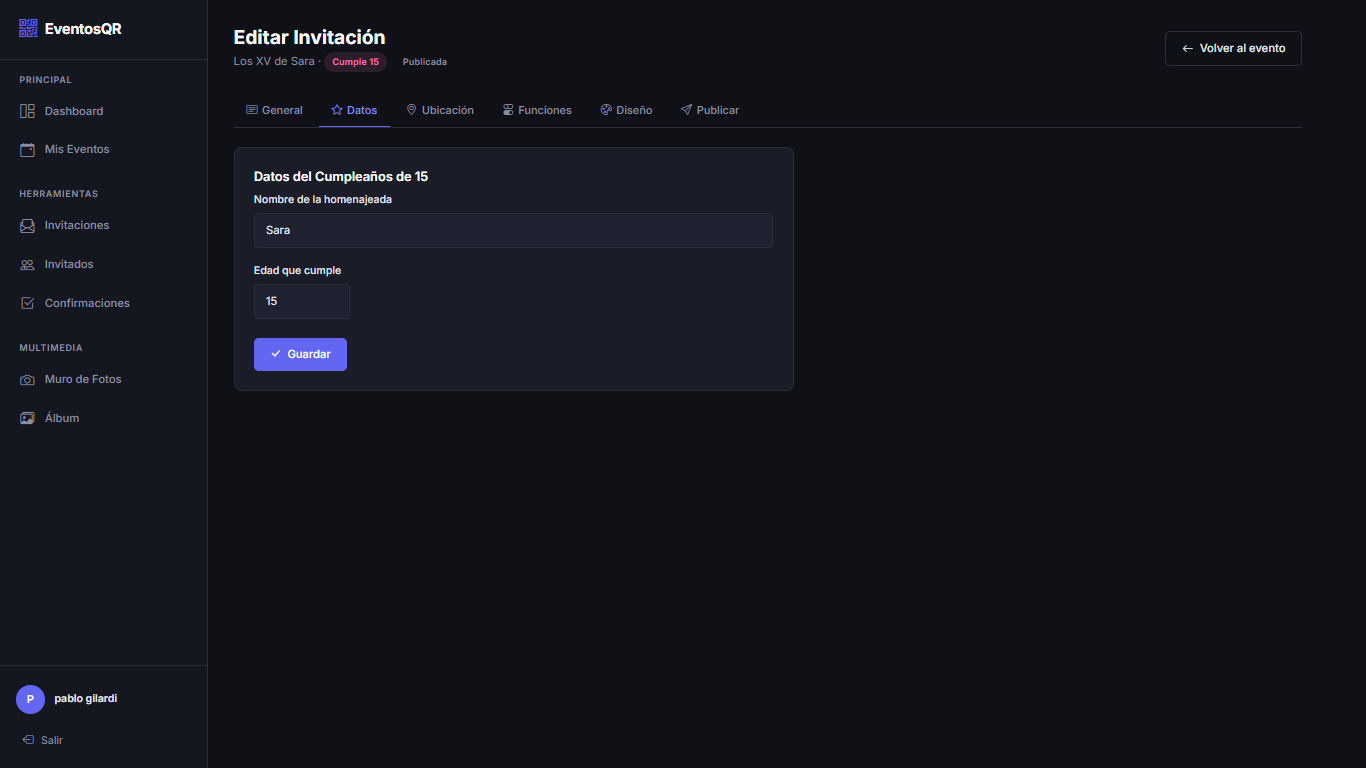Go to the Publicar tab
1366x768 pixels.
710,110
